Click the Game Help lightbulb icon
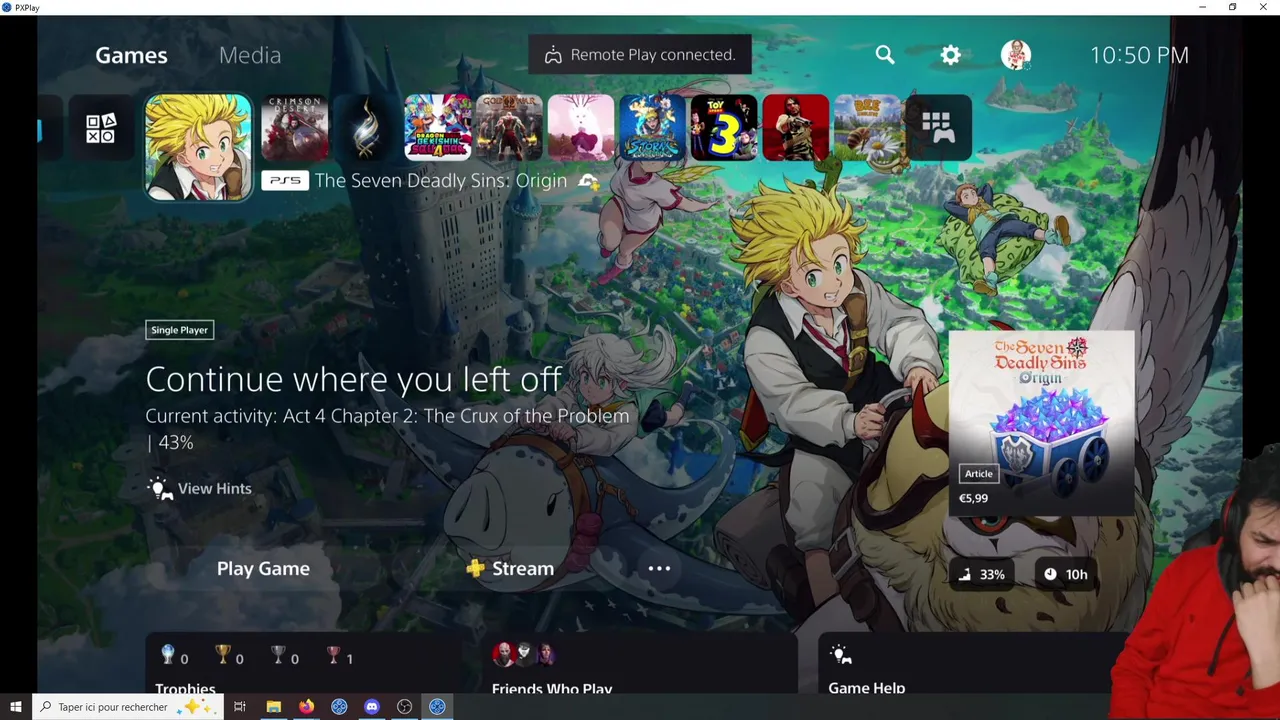The height and width of the screenshot is (720, 1280). (841, 654)
